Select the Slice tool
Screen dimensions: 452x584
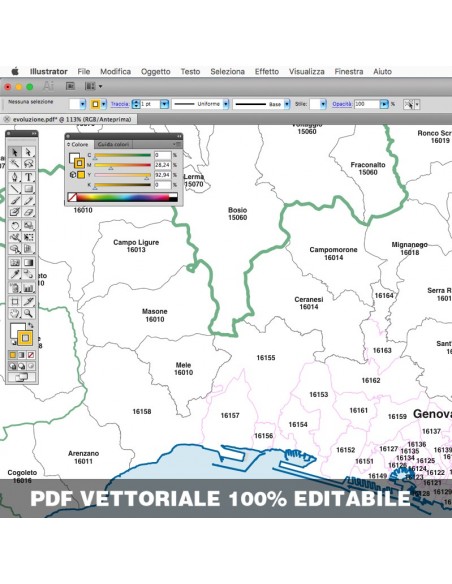28,301
